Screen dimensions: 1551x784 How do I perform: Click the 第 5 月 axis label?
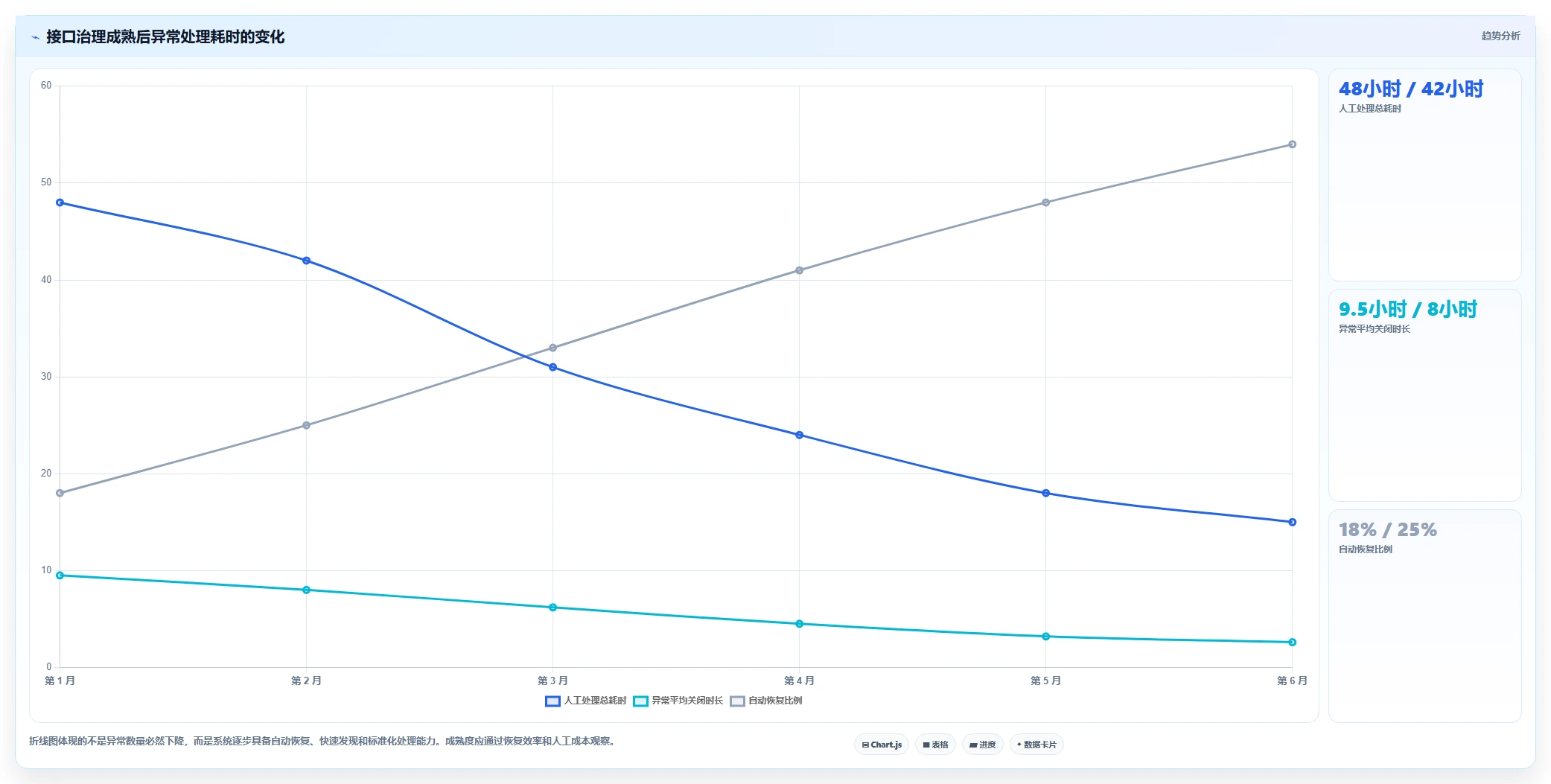[x=1045, y=681]
